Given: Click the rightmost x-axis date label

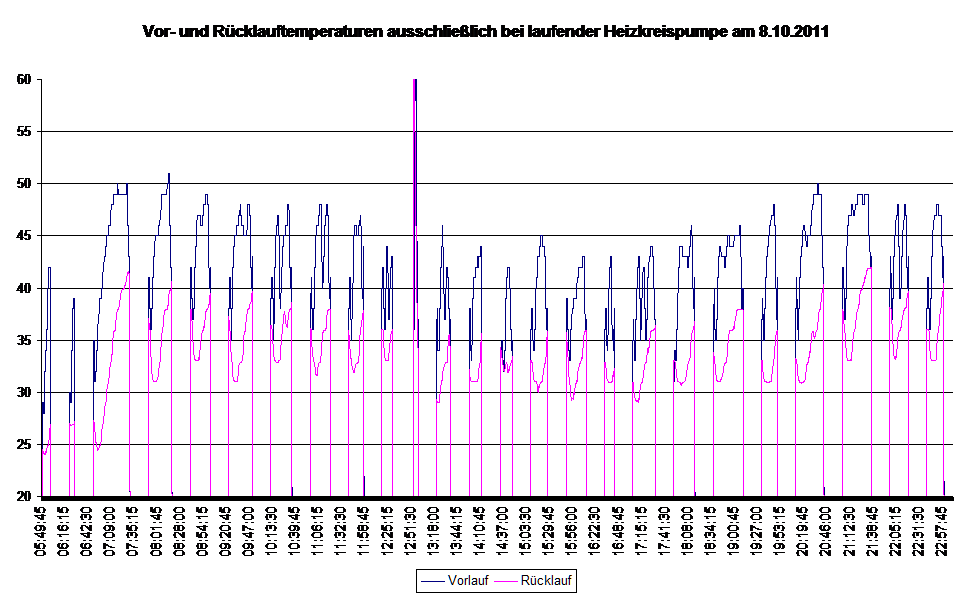Looking at the screenshot, I should [x=942, y=530].
